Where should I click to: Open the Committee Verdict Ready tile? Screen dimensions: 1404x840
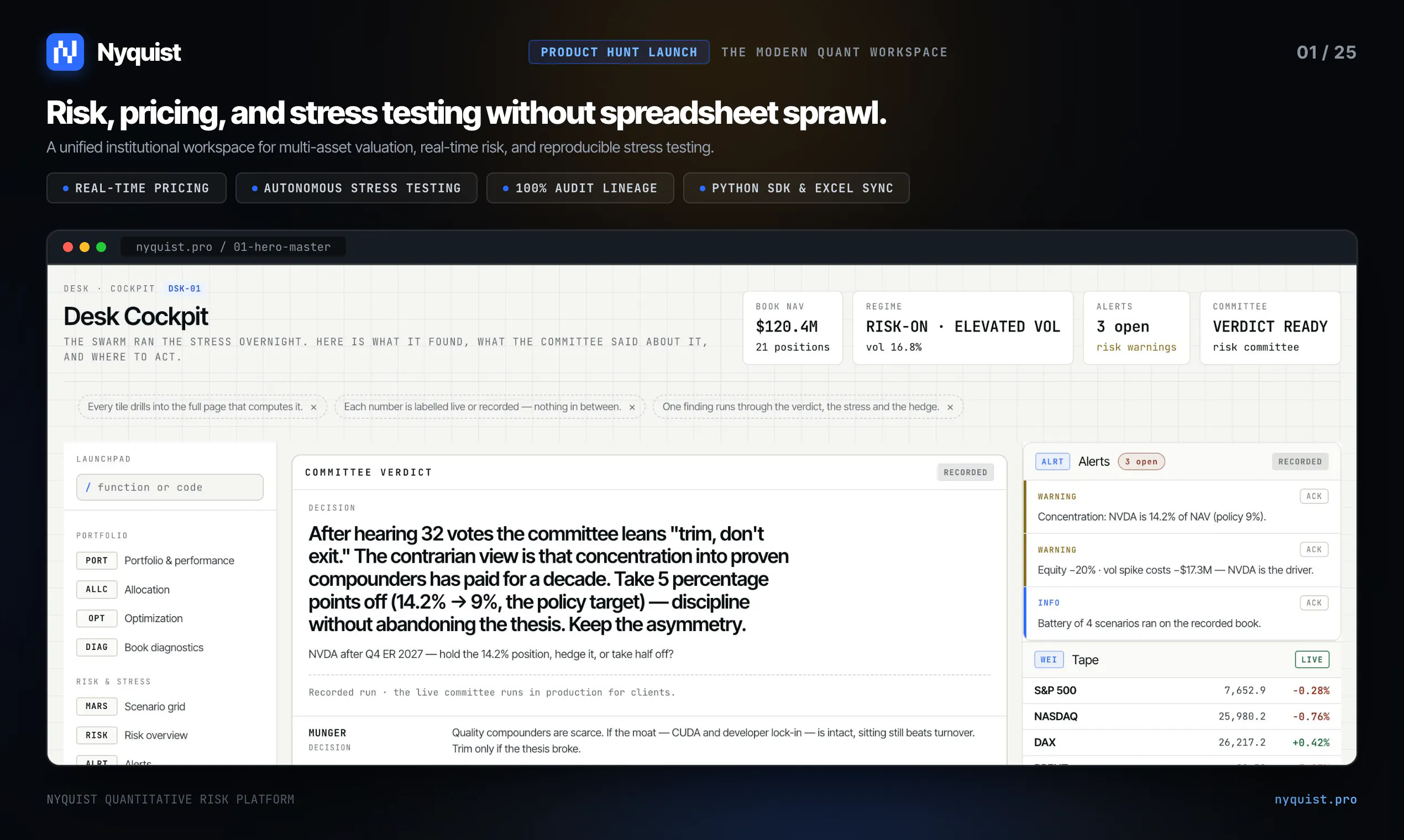1270,328
